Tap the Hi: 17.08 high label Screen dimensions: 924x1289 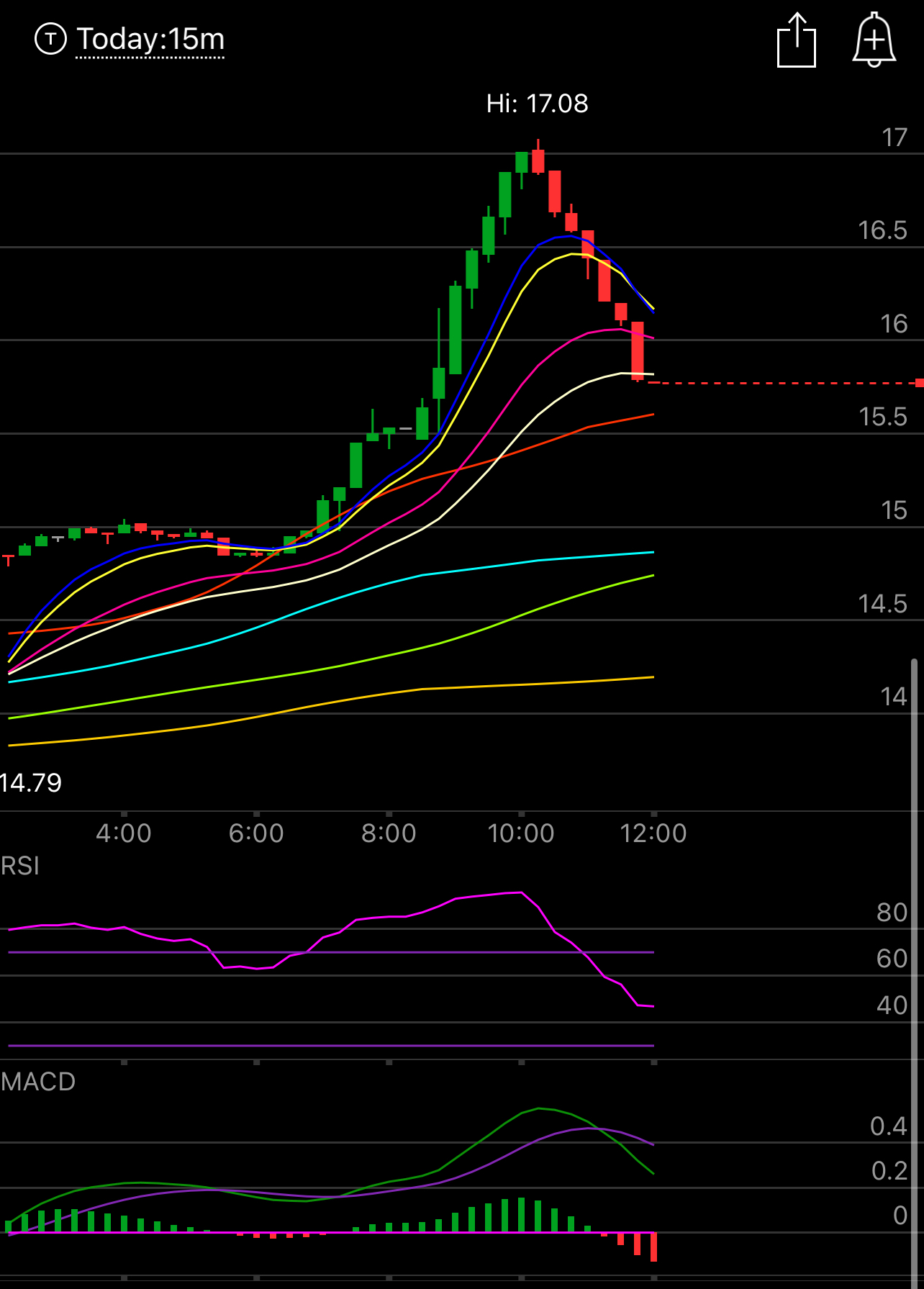[537, 104]
